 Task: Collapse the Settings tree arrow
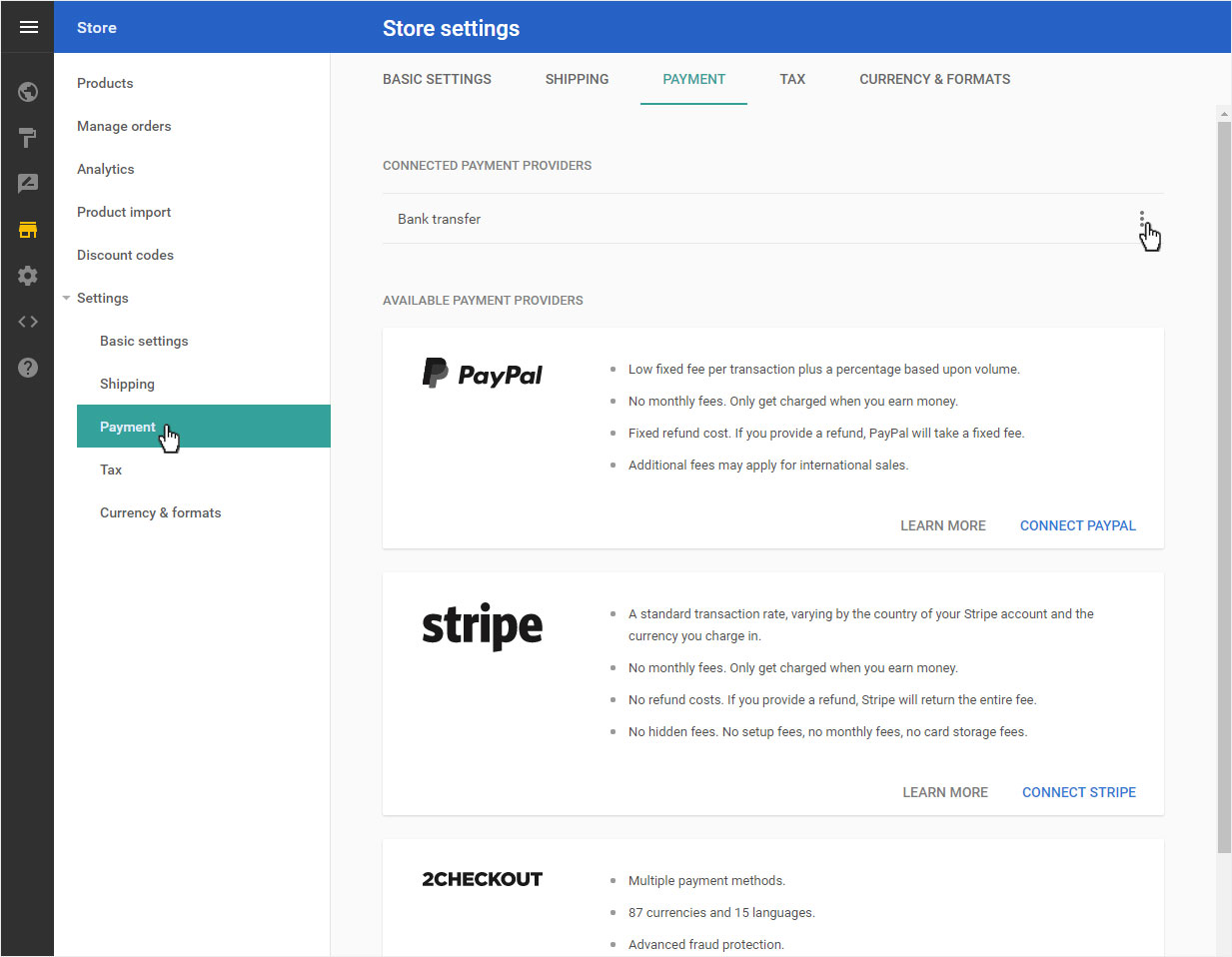click(66, 298)
